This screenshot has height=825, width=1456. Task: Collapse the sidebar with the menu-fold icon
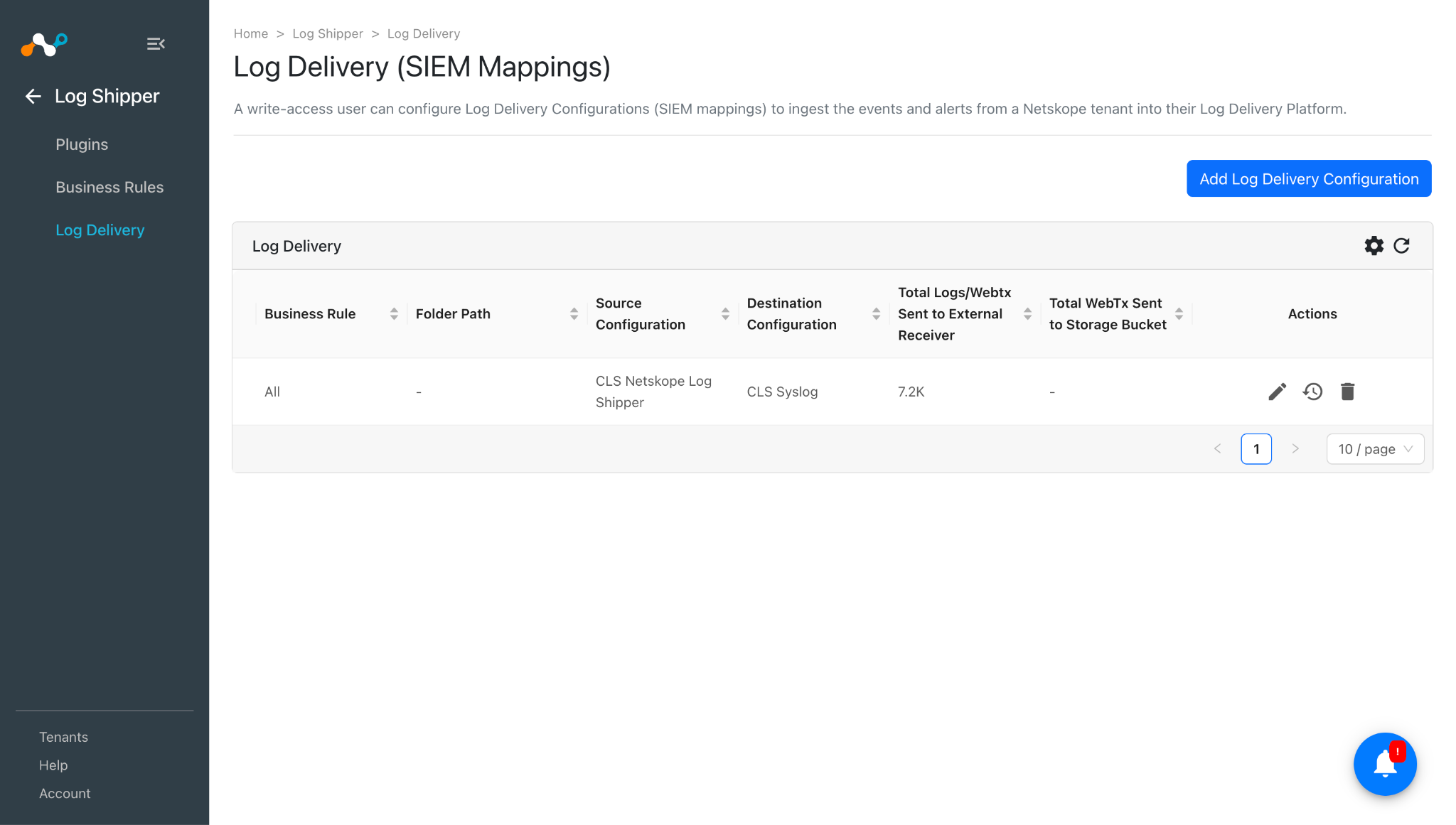(156, 44)
